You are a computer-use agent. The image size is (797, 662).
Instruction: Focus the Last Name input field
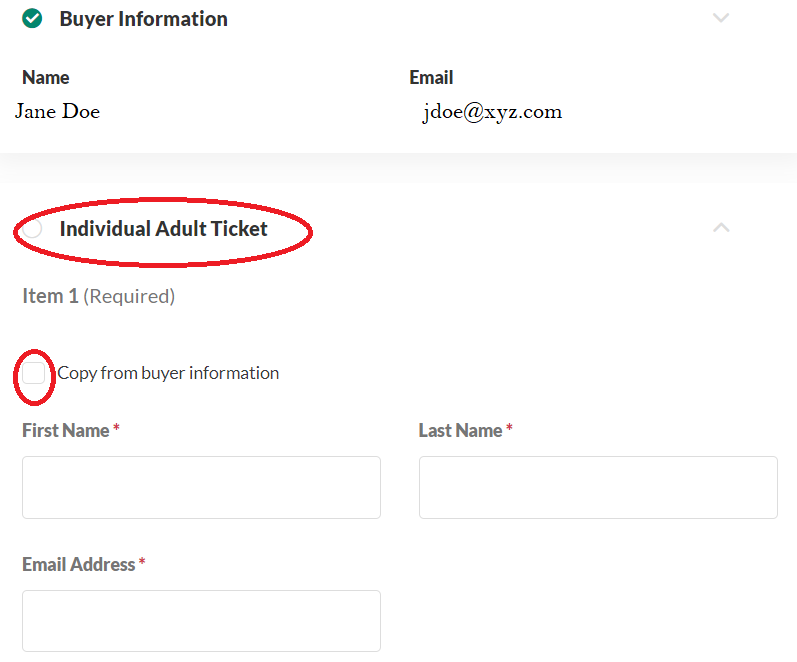598,487
